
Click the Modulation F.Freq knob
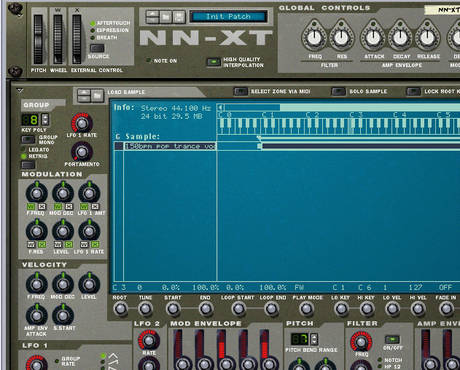(x=36, y=193)
